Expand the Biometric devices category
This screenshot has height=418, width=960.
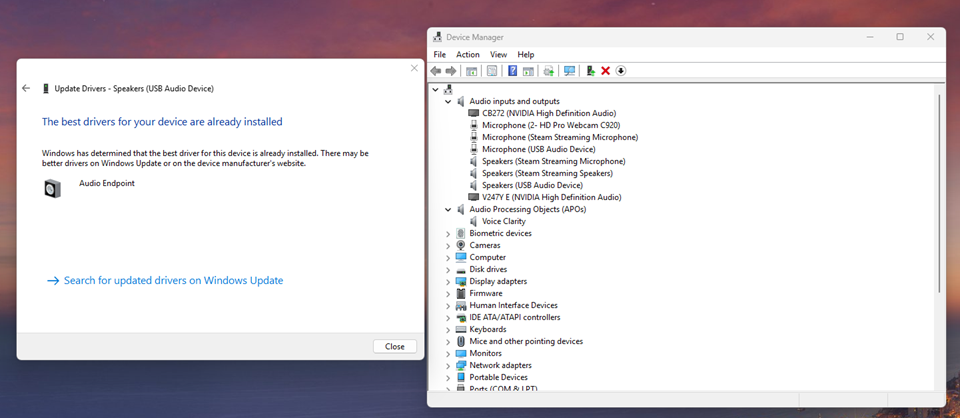(x=448, y=234)
